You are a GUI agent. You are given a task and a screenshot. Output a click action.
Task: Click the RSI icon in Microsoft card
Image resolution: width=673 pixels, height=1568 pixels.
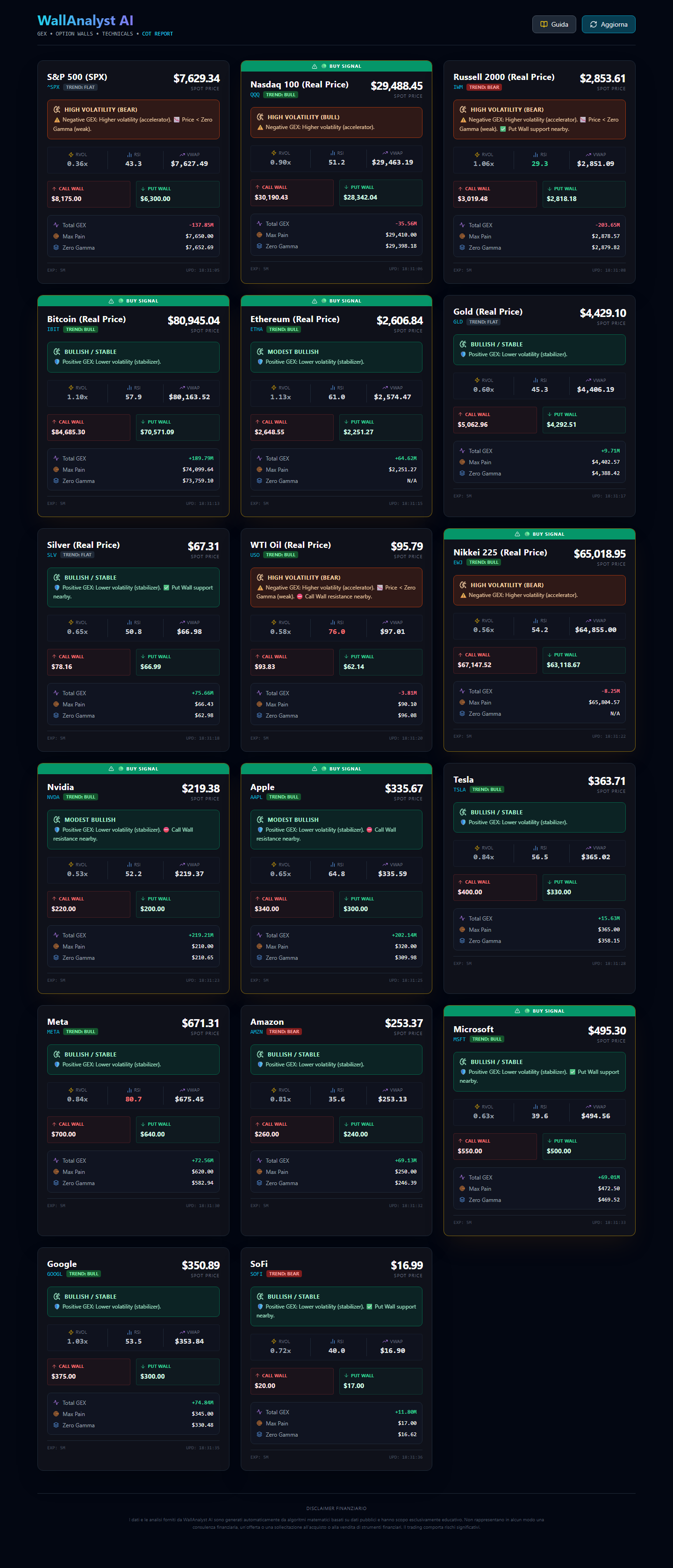click(x=536, y=1107)
